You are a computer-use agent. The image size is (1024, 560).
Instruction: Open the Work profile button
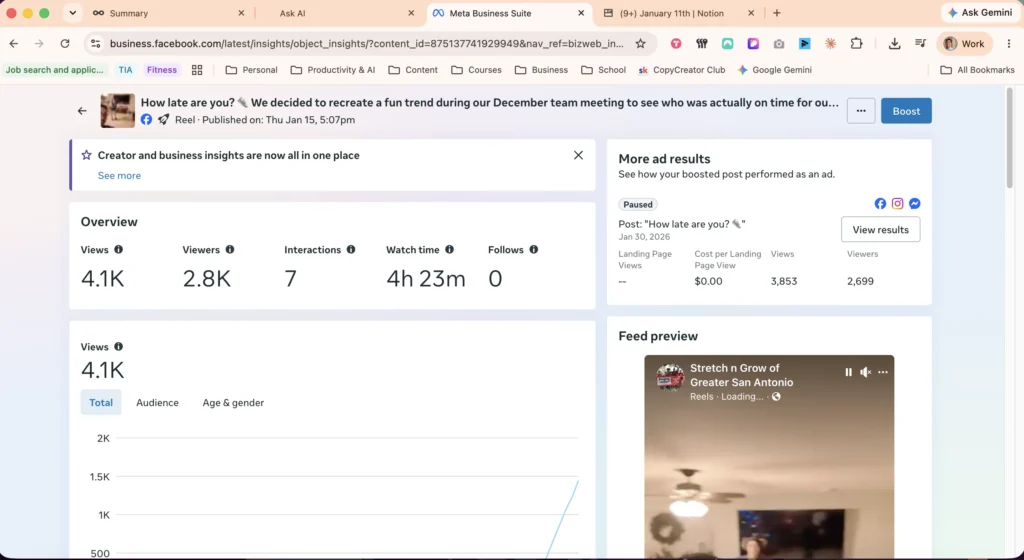tap(964, 44)
